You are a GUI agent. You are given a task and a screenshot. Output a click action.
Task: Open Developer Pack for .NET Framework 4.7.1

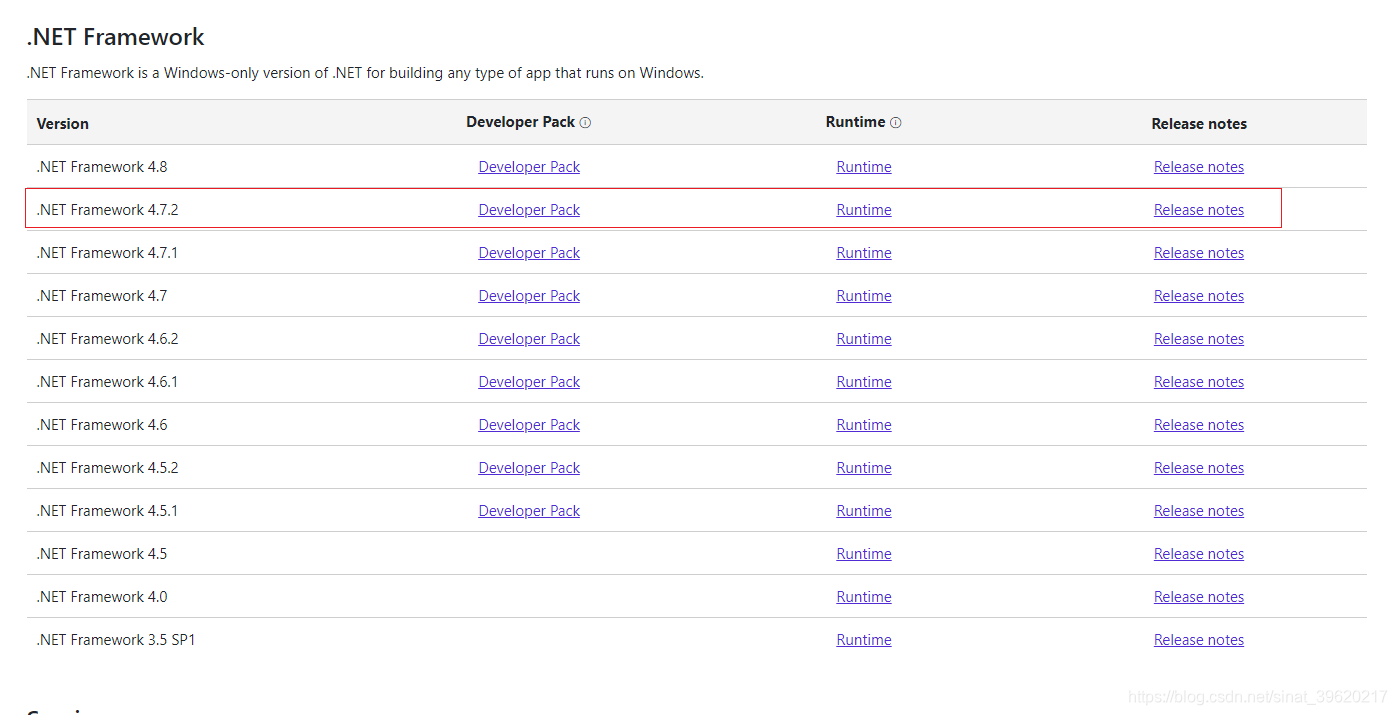529,253
